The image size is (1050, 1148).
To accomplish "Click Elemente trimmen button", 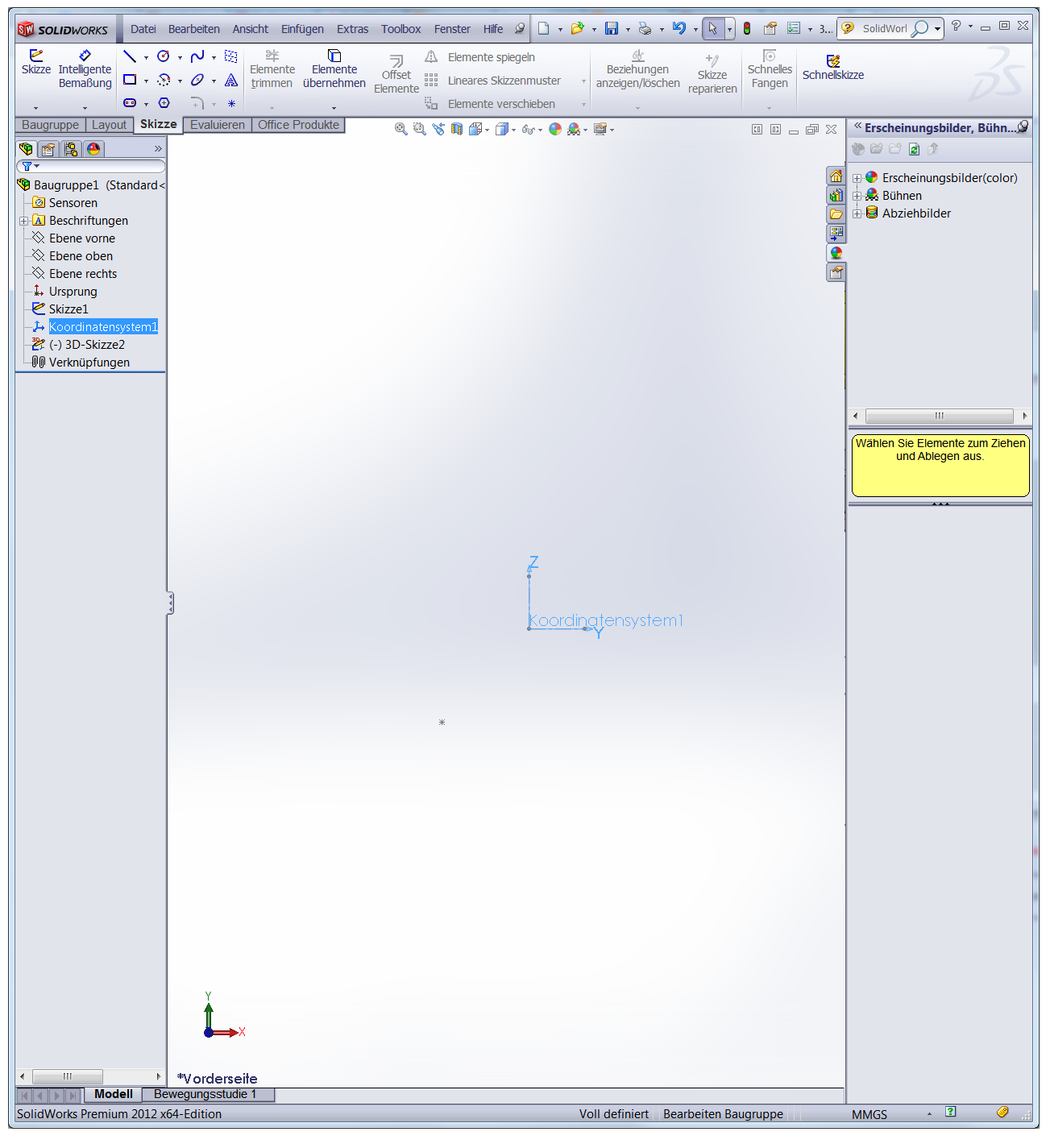I will coord(272,68).
